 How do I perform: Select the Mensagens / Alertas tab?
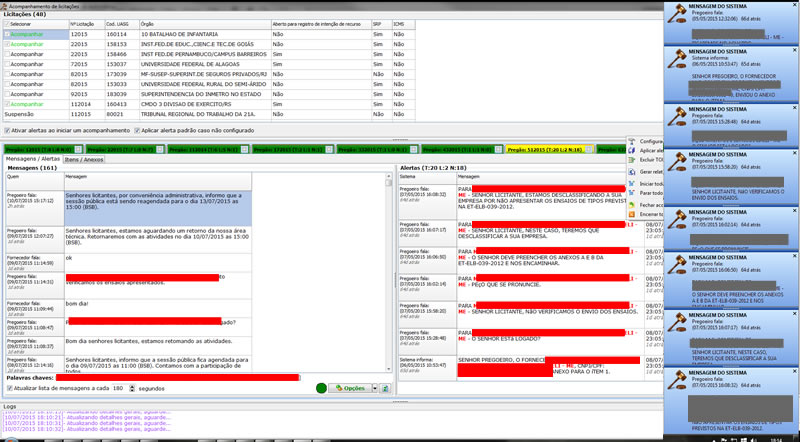click(32, 159)
